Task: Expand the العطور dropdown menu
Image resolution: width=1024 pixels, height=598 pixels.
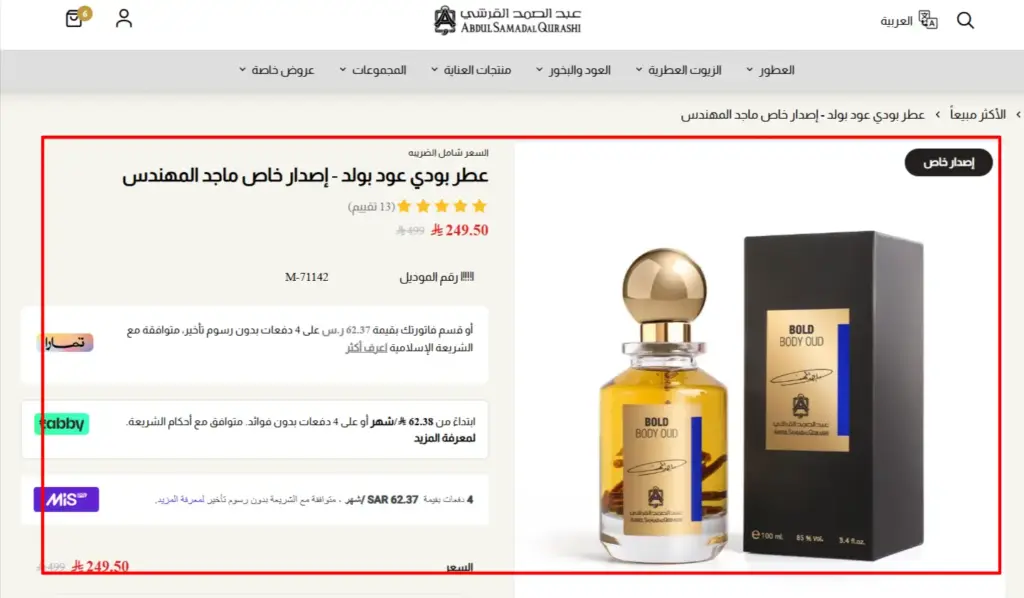Action: pos(770,70)
